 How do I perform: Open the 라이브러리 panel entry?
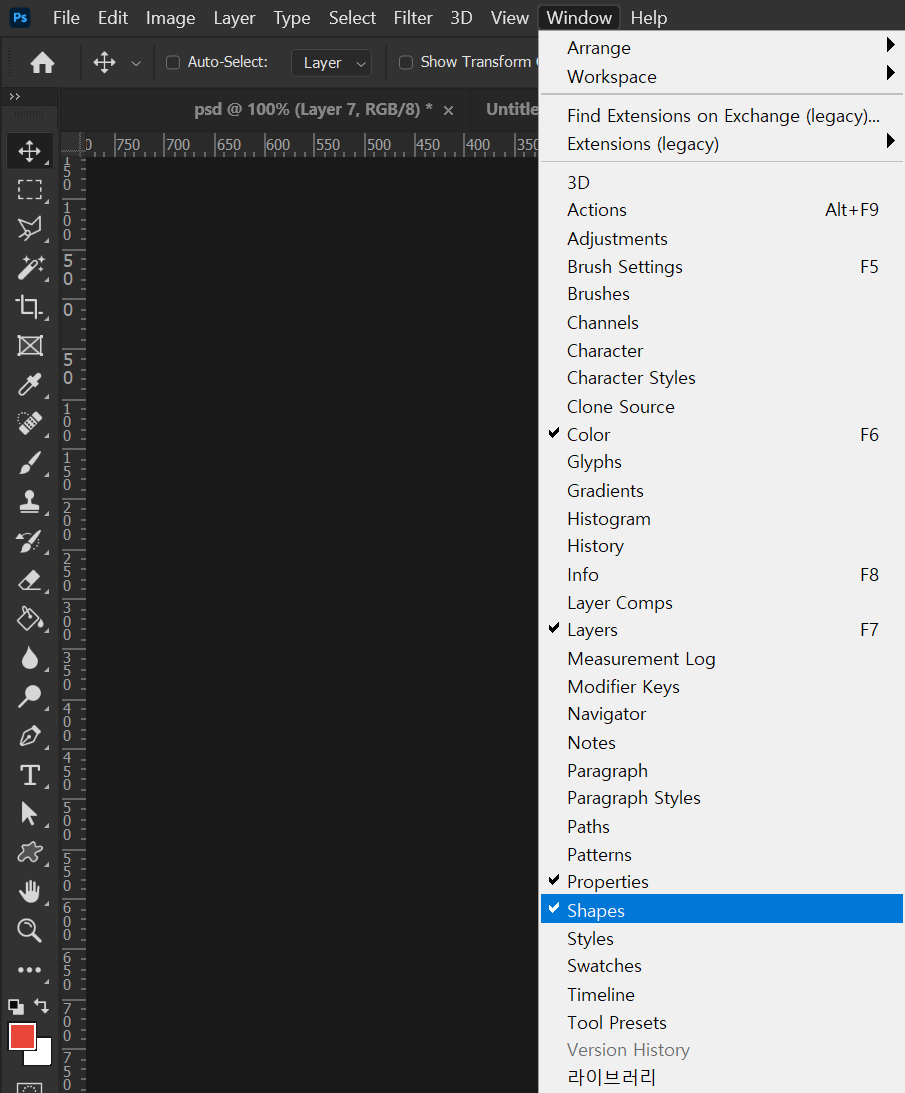722,1078
